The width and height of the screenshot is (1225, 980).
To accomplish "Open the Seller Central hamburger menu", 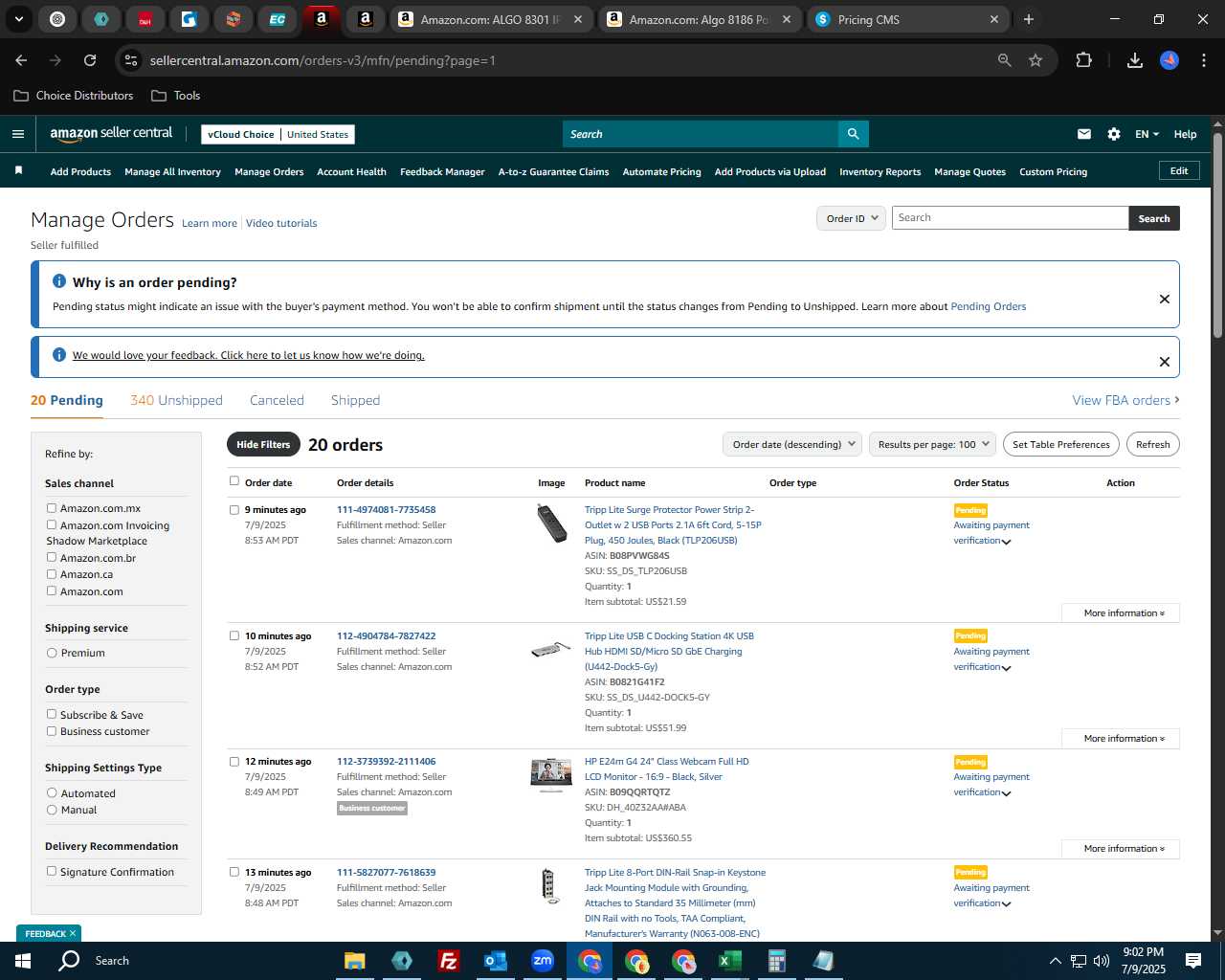I will pyautogui.click(x=18, y=134).
